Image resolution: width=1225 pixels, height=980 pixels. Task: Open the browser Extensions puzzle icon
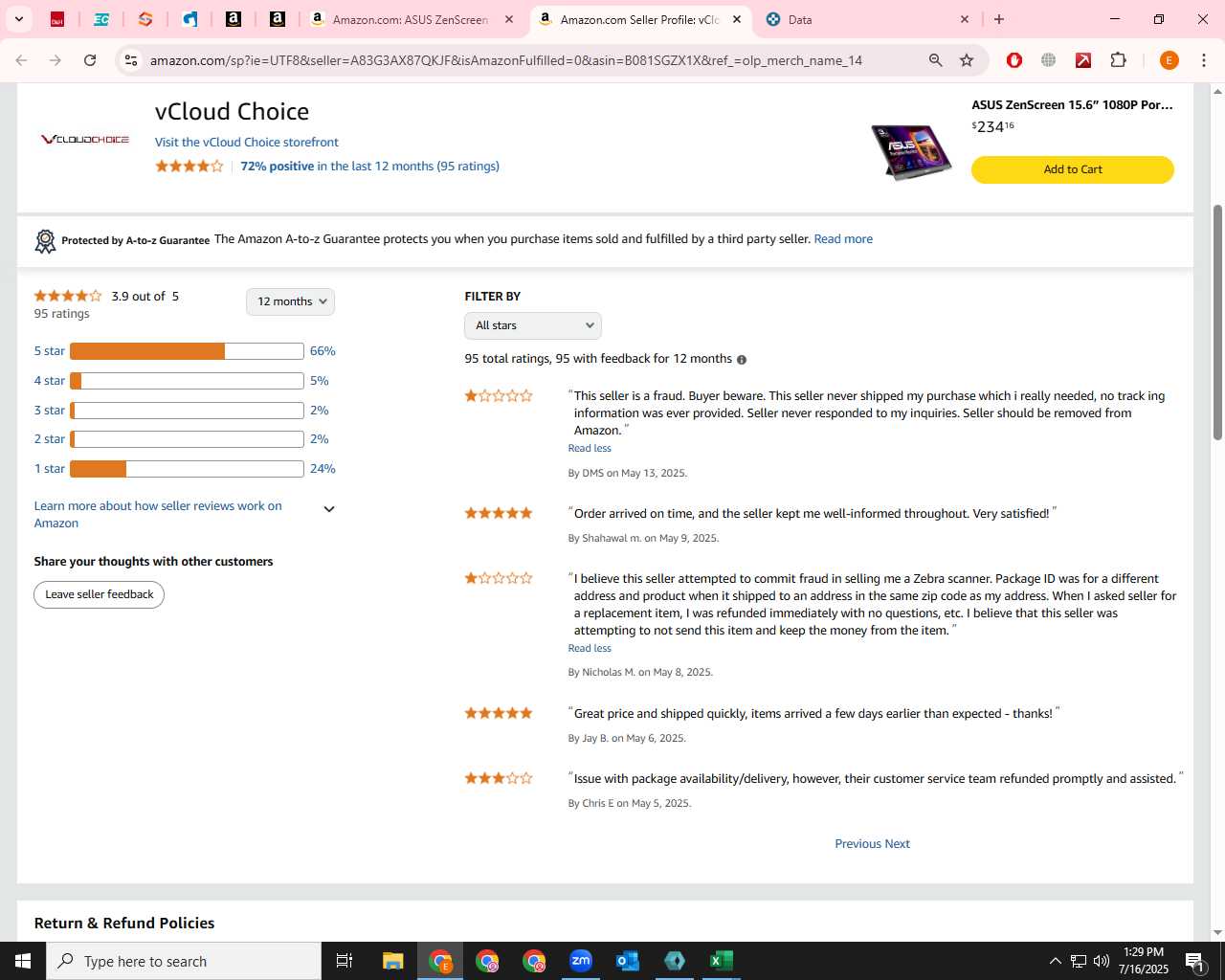click(1118, 60)
